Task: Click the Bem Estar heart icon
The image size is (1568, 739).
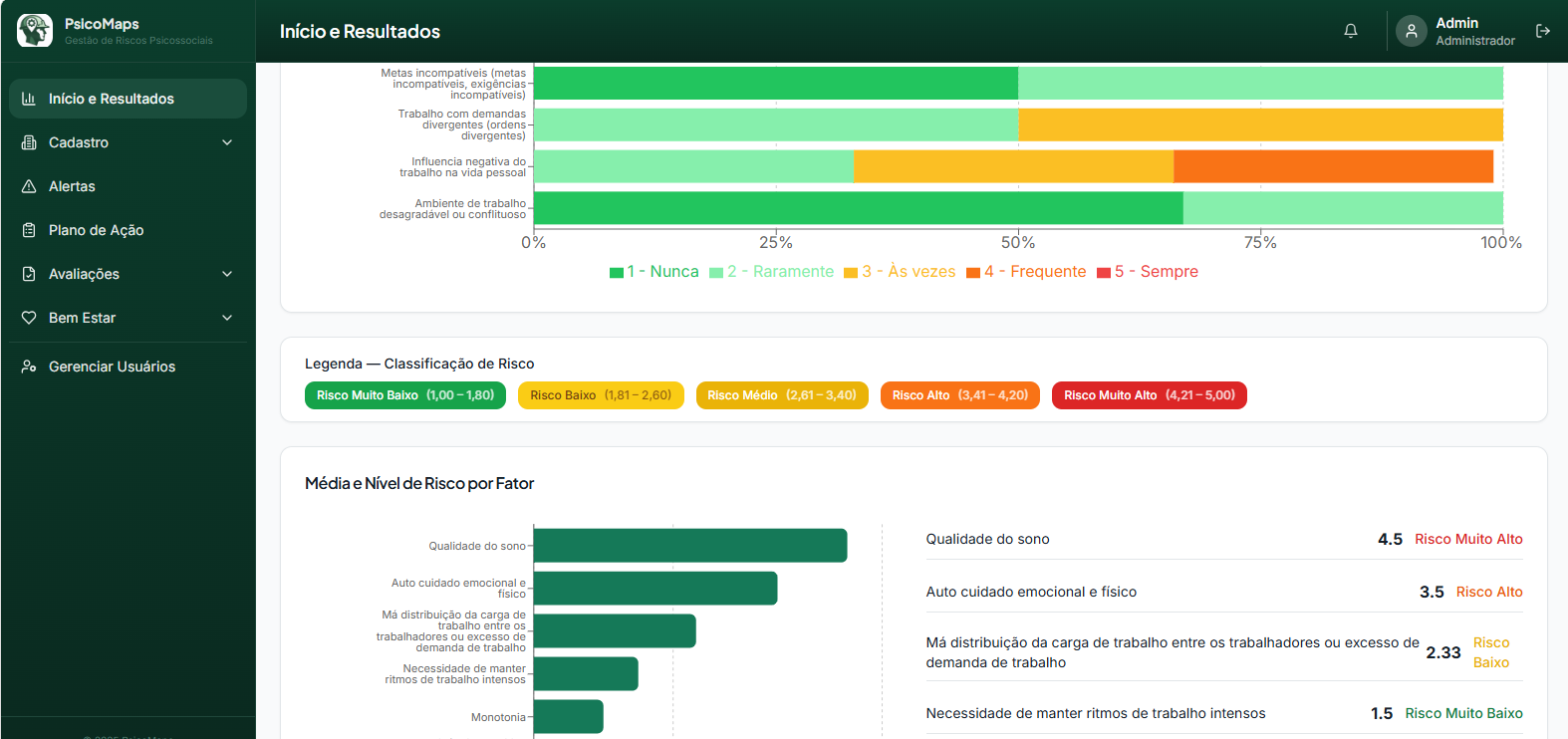Action: tap(29, 318)
